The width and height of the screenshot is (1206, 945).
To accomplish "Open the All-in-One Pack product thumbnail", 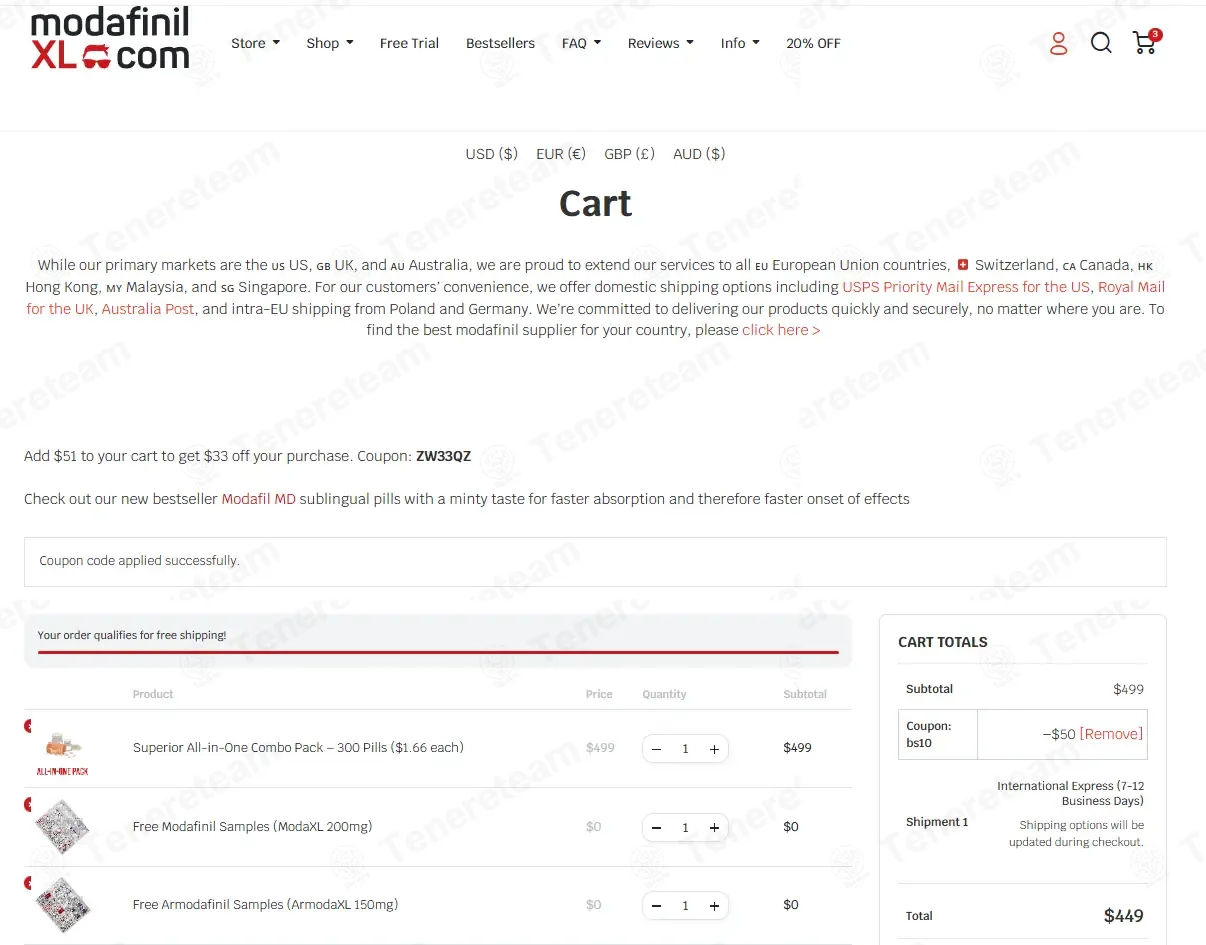I will tap(62, 750).
